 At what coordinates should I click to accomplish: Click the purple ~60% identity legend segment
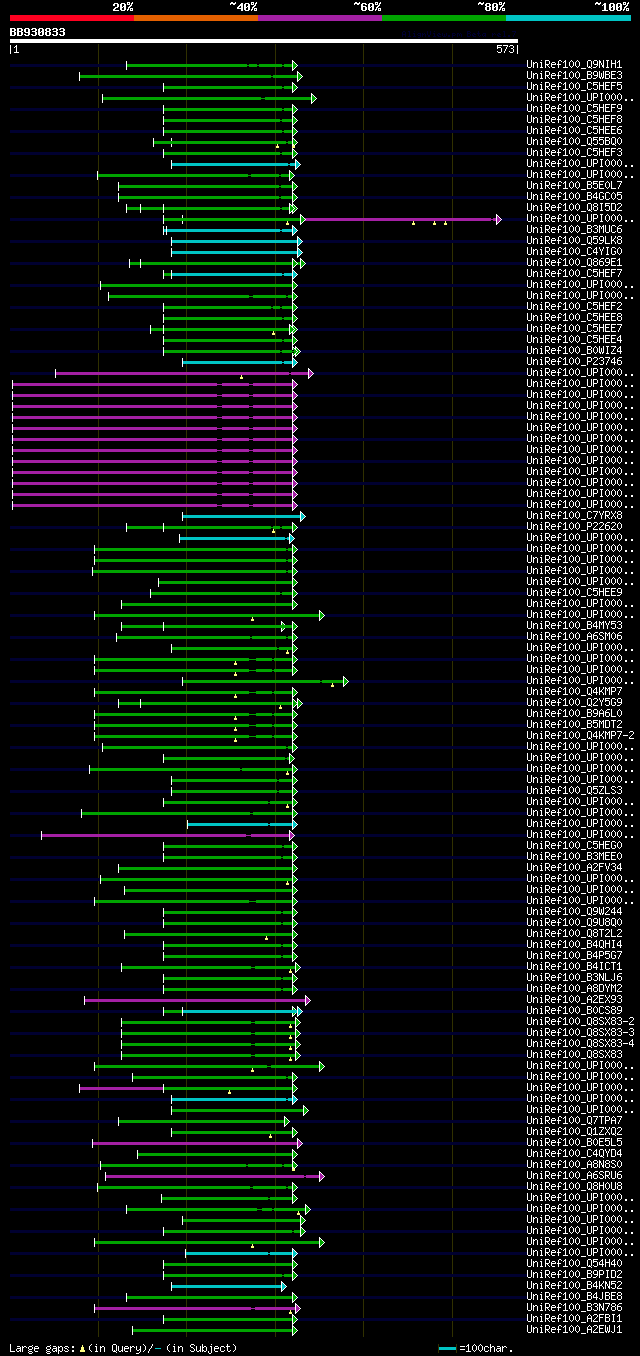pos(320,18)
